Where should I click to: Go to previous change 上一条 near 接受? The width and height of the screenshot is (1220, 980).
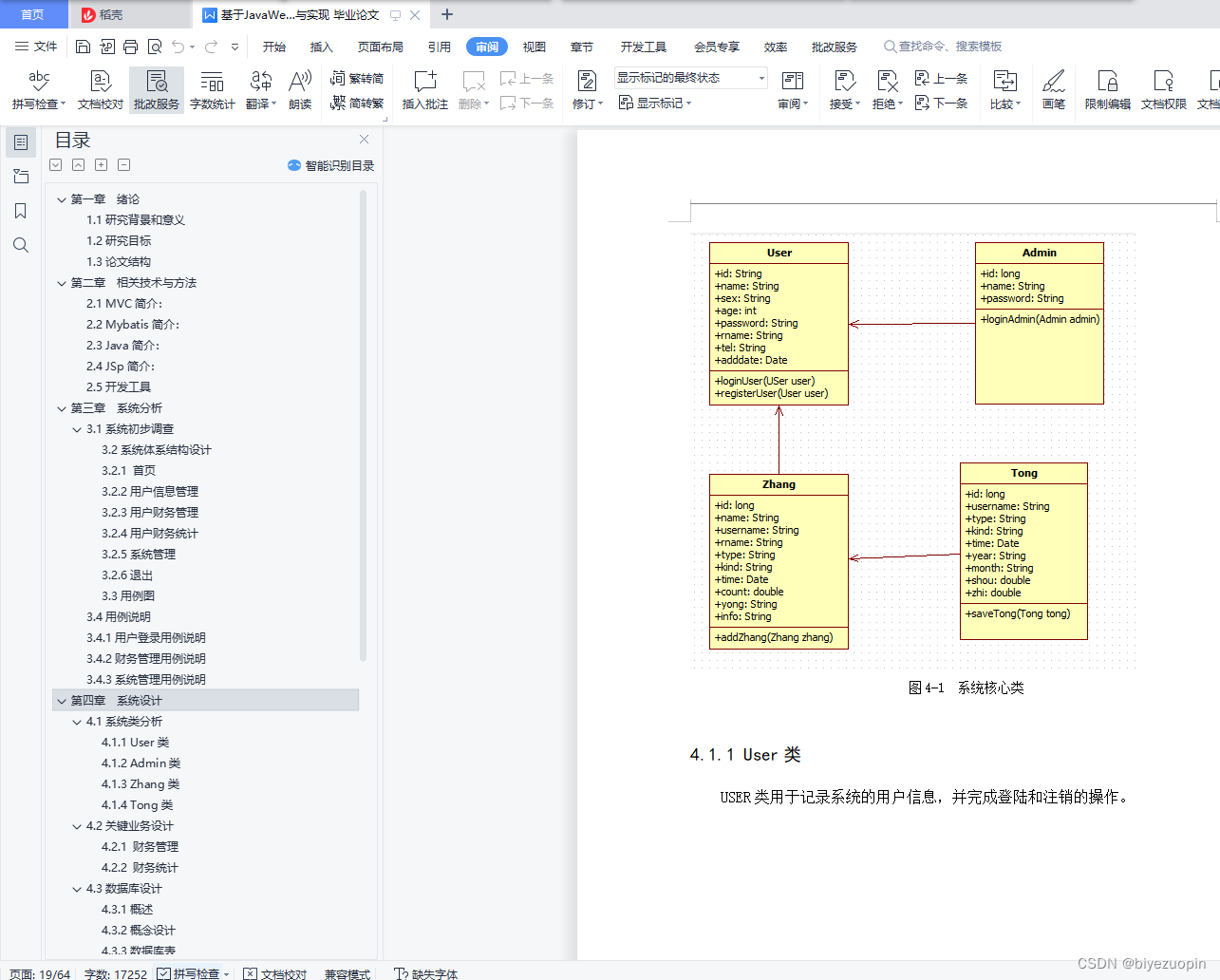coord(941,78)
